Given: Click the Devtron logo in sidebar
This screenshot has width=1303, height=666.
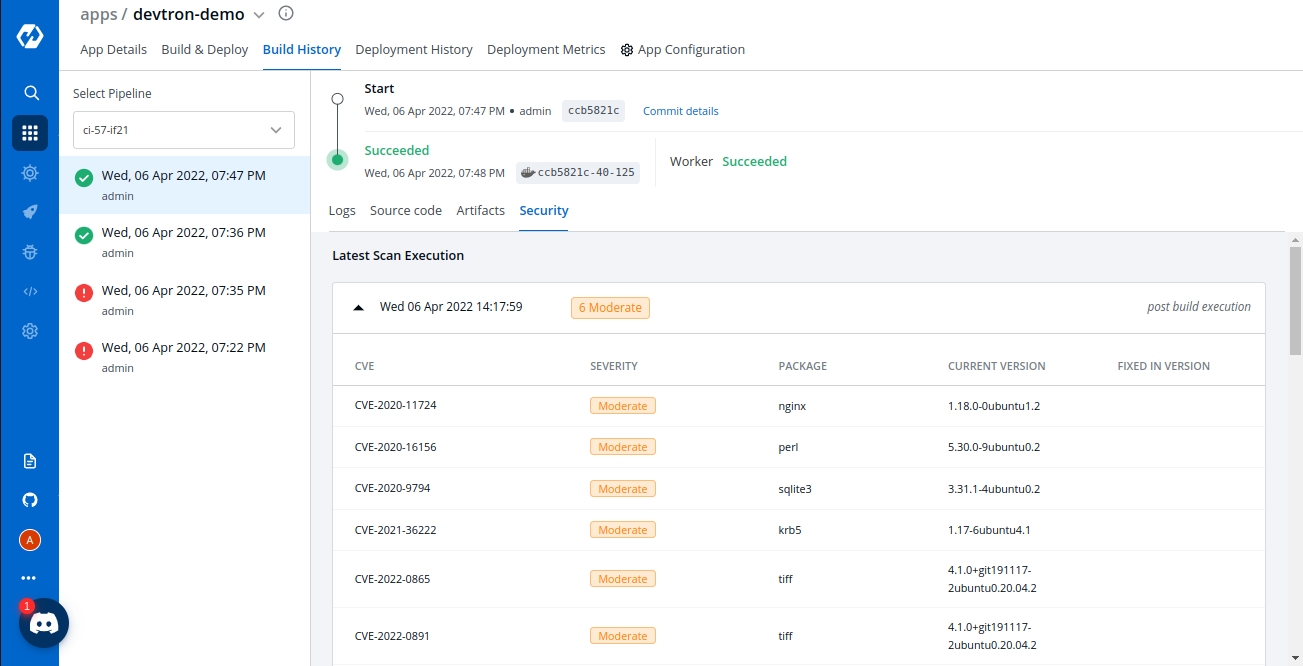Looking at the screenshot, I should tap(29, 36).
